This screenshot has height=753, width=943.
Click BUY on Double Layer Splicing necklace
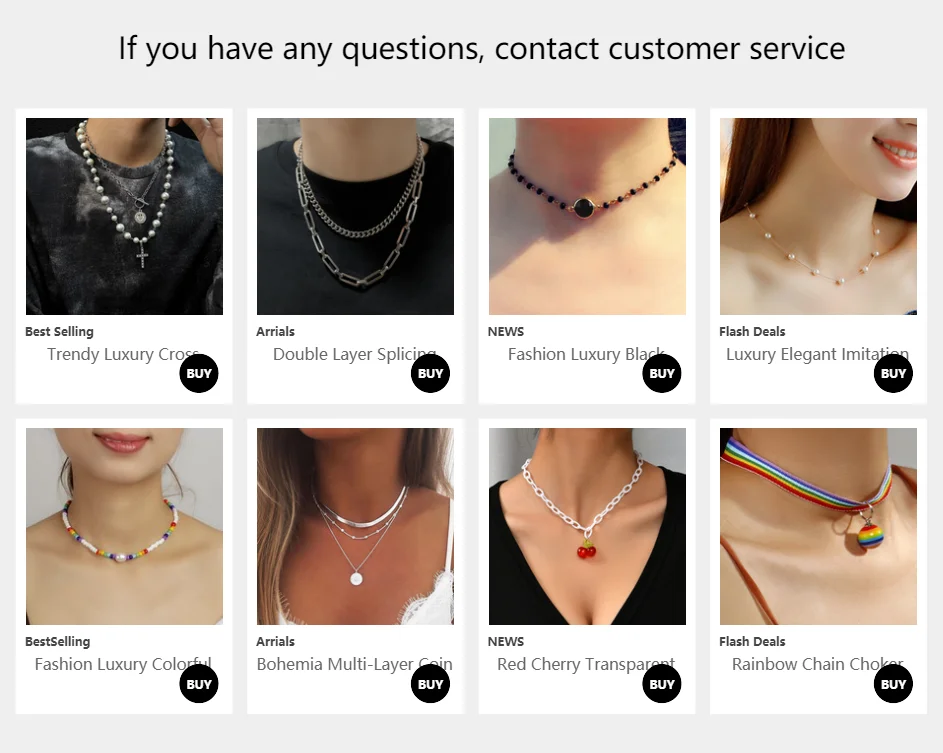(x=431, y=373)
